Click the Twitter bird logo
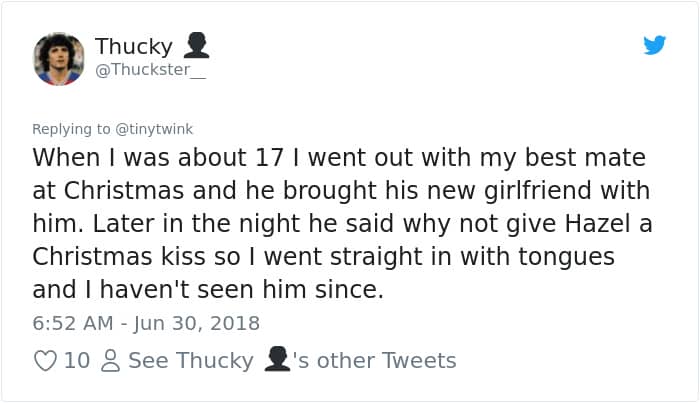 (655, 45)
